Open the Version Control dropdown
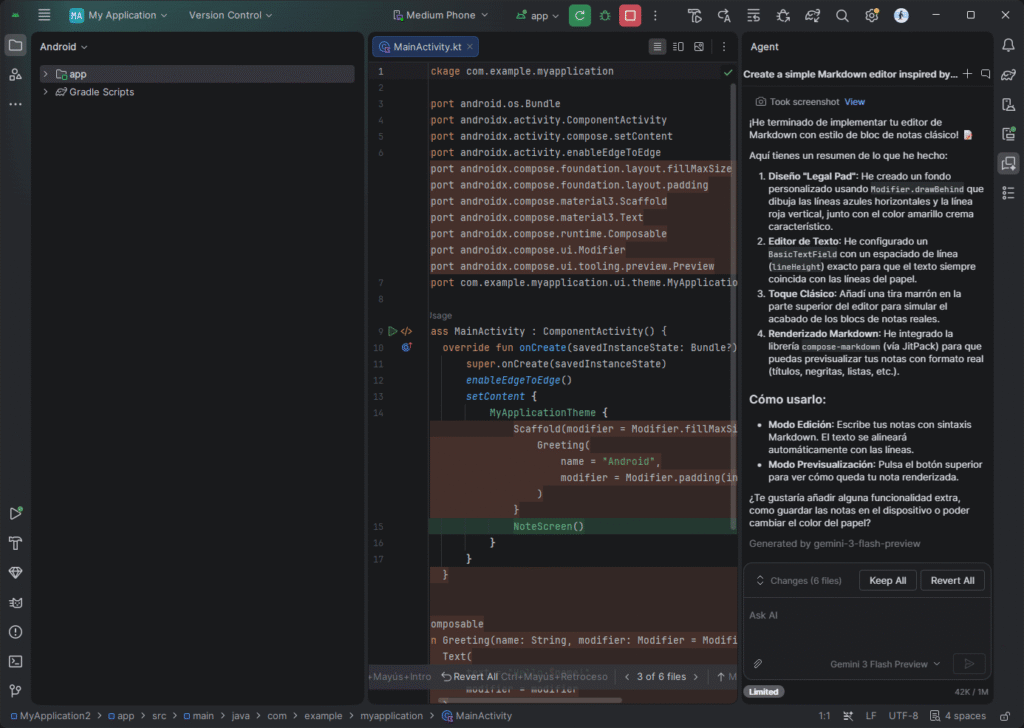The width and height of the screenshot is (1024, 728). [x=230, y=15]
